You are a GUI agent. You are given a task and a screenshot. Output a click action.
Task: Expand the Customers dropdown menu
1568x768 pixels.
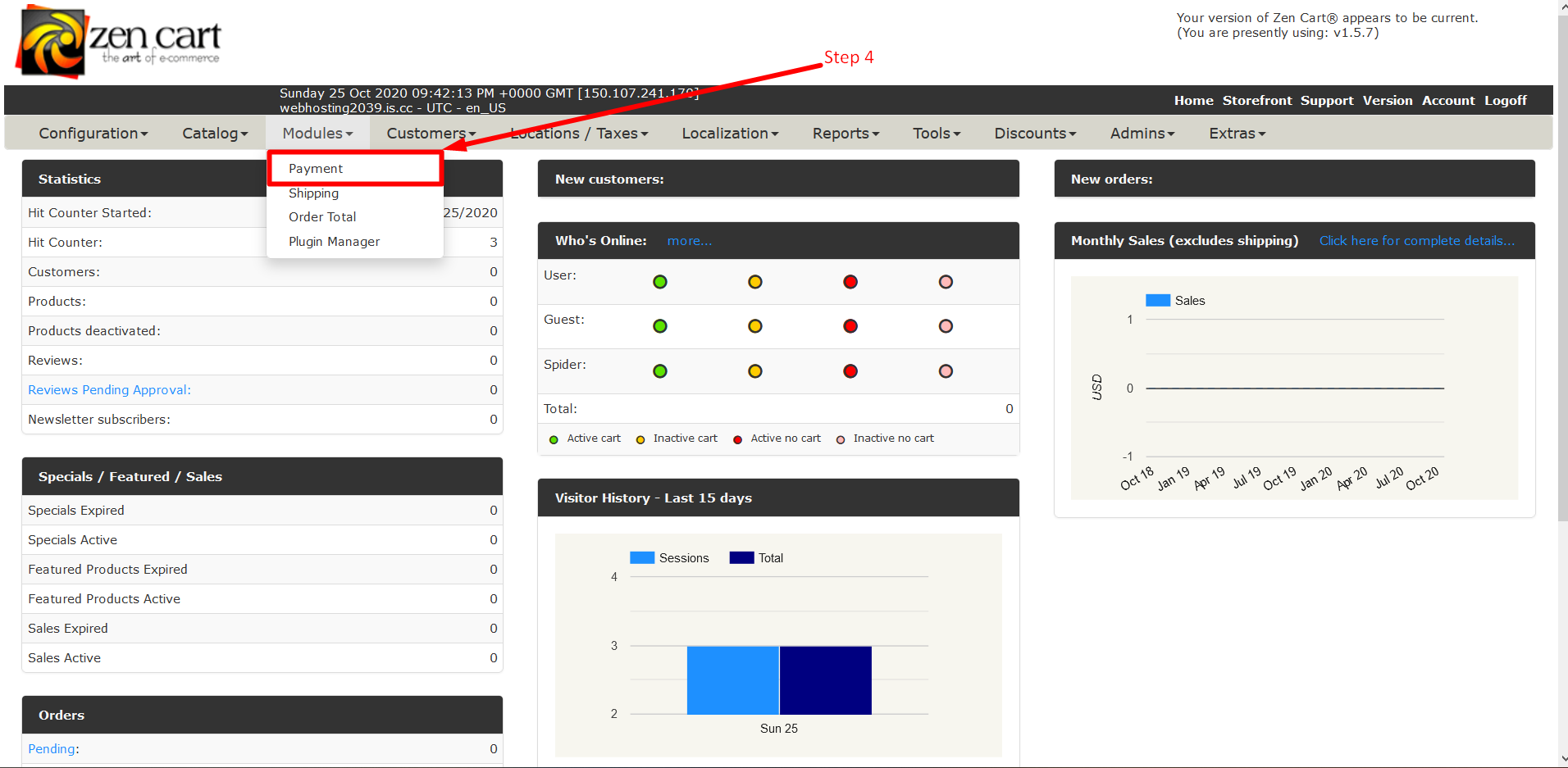point(431,134)
